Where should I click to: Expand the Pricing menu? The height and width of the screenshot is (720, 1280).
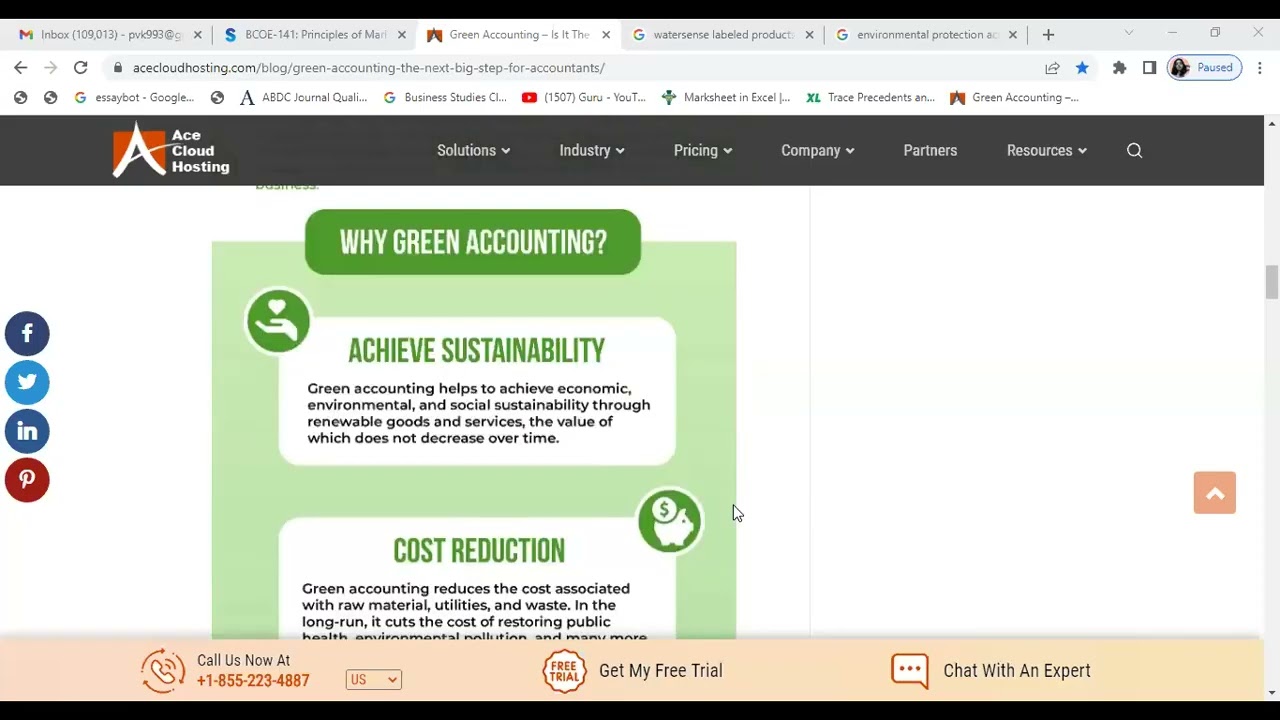(703, 150)
